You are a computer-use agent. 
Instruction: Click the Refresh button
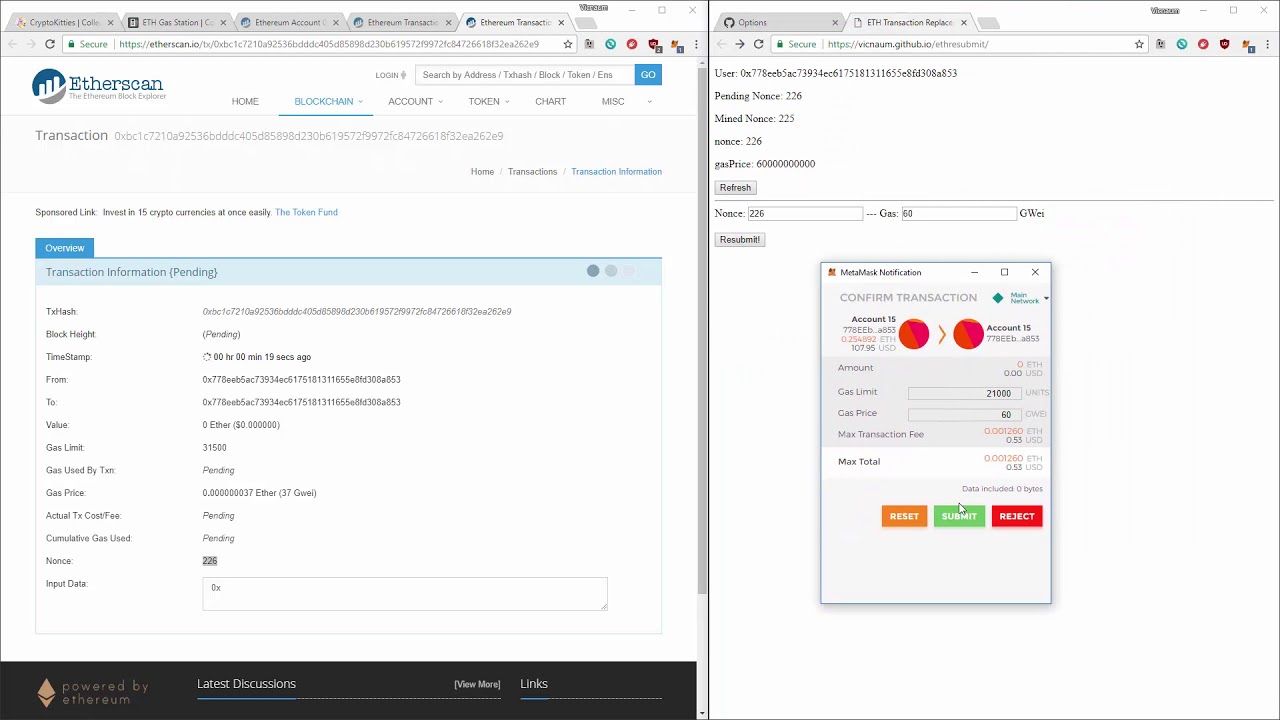[x=735, y=188]
